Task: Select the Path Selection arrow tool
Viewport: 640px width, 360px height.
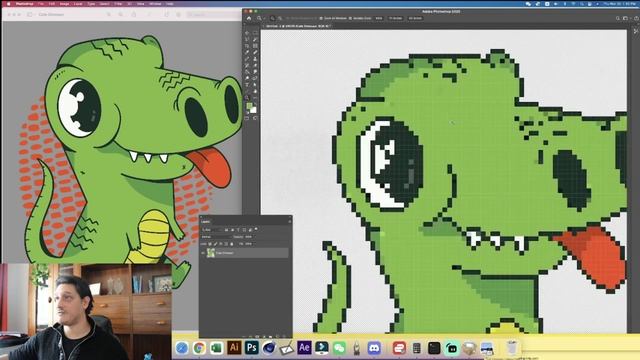Action: coord(255,84)
